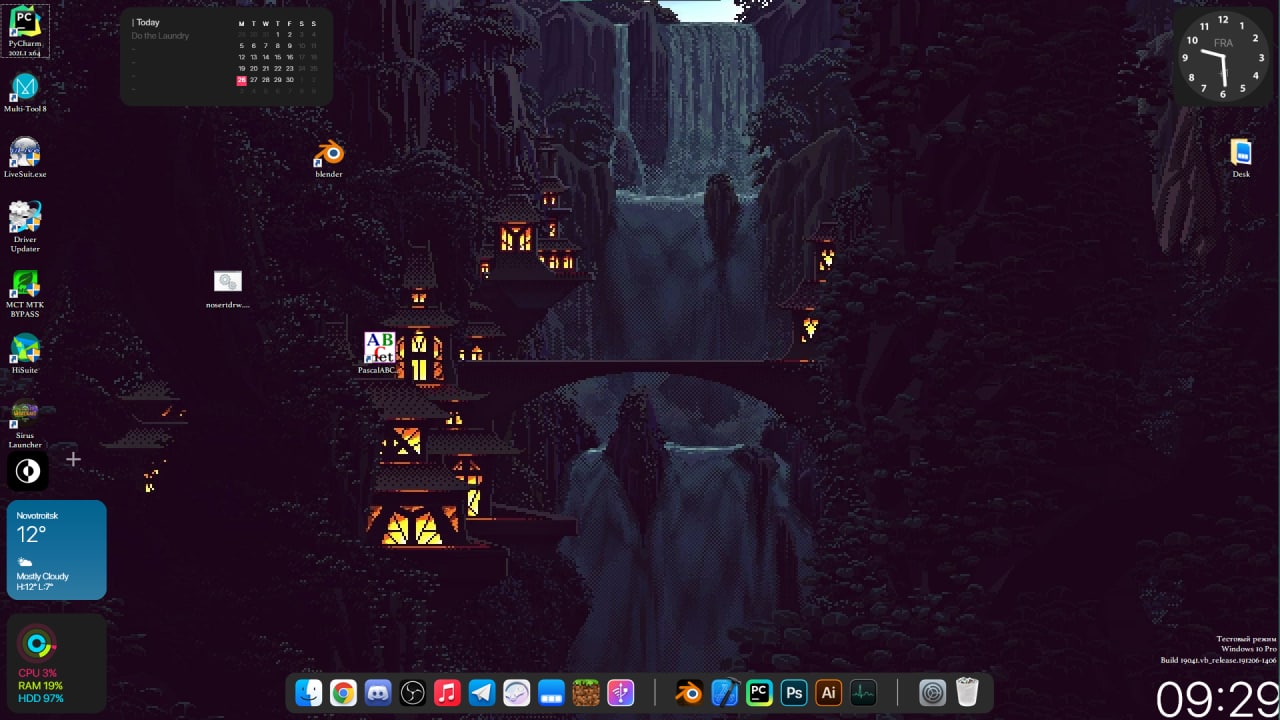Image resolution: width=1280 pixels, height=720 pixels.
Task: Select the PascalABC desktop icon
Action: point(378,353)
